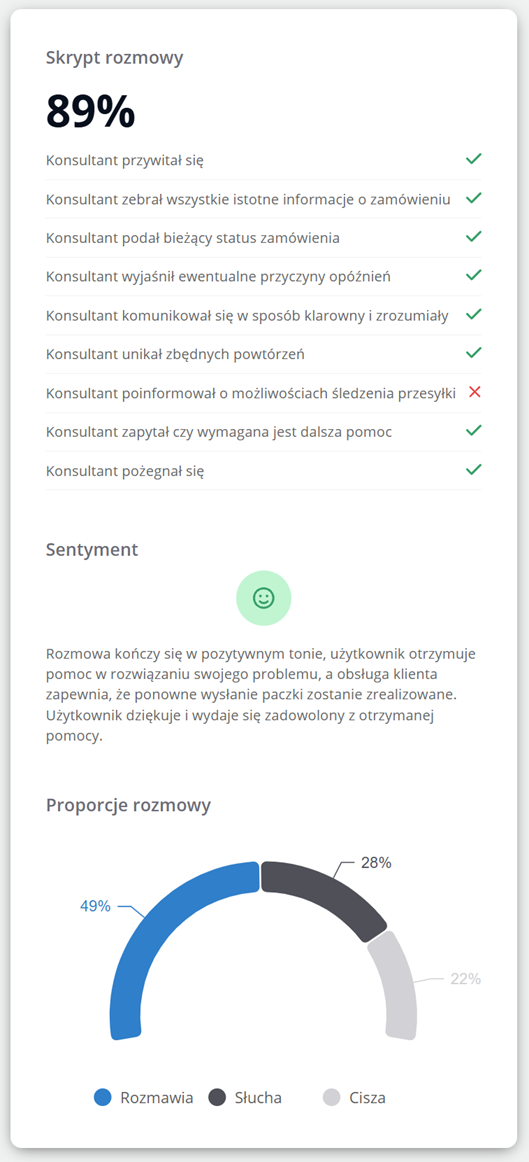Click the checkmark for 'unikał zbędnych powtórzeń'
Screen dimensions: 529x1162
(x=473, y=353)
